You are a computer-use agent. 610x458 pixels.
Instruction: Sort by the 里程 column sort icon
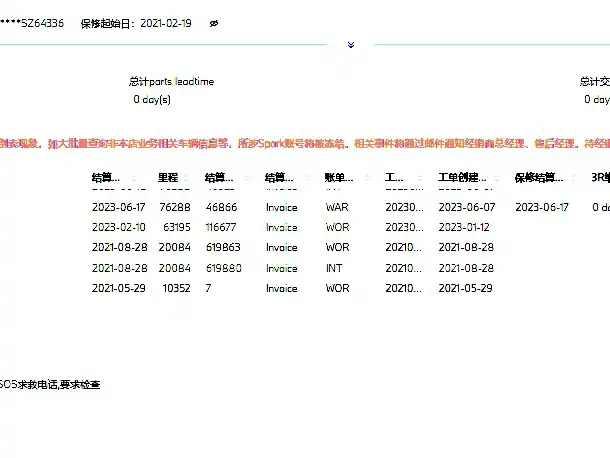(186, 178)
